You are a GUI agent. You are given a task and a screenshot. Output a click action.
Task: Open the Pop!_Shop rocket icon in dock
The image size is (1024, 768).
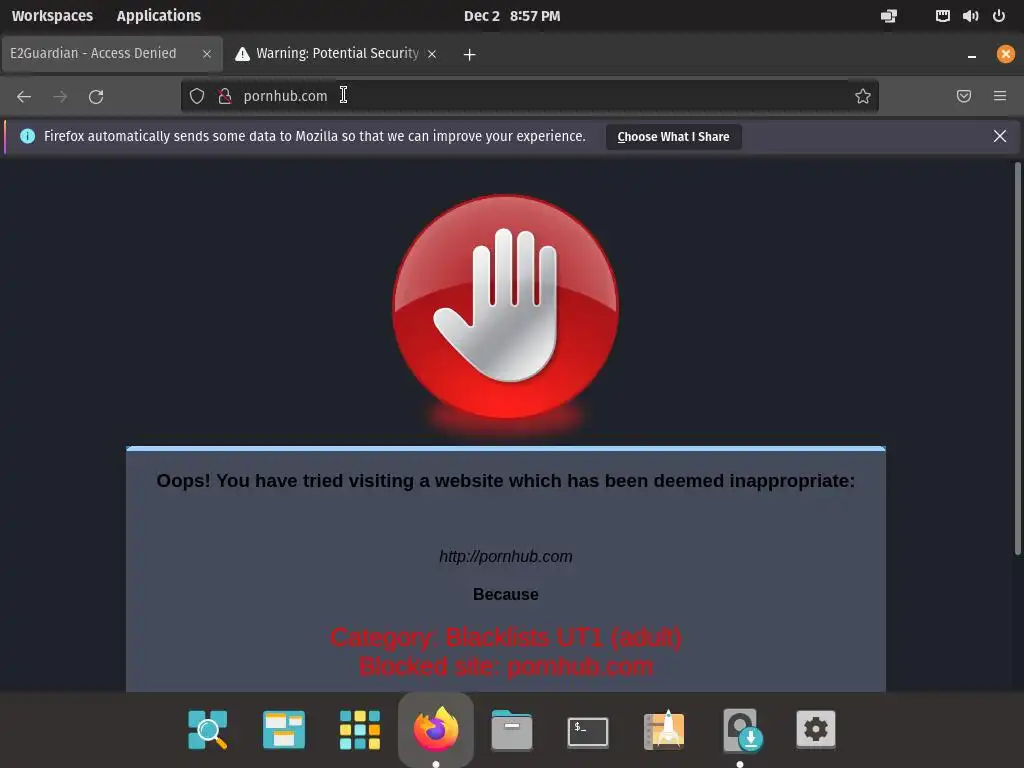[664, 729]
